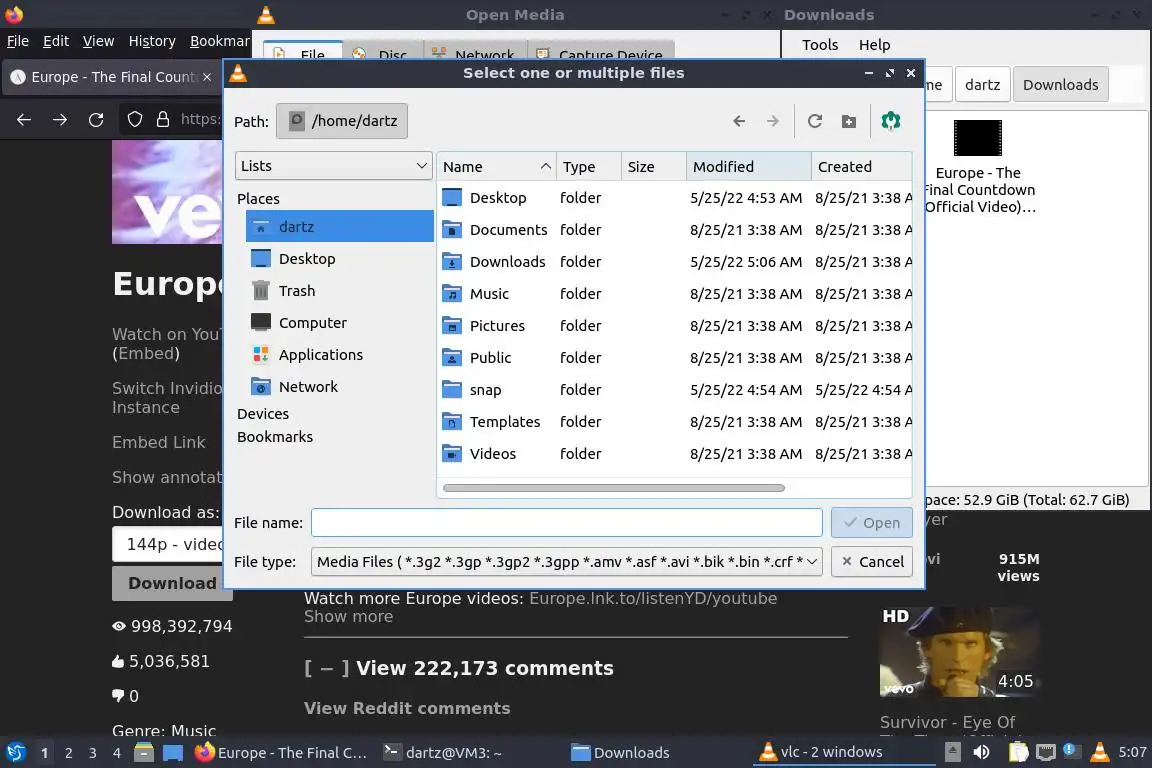Open the Europe.lnk.to/listenYD/youtube link

click(652, 598)
